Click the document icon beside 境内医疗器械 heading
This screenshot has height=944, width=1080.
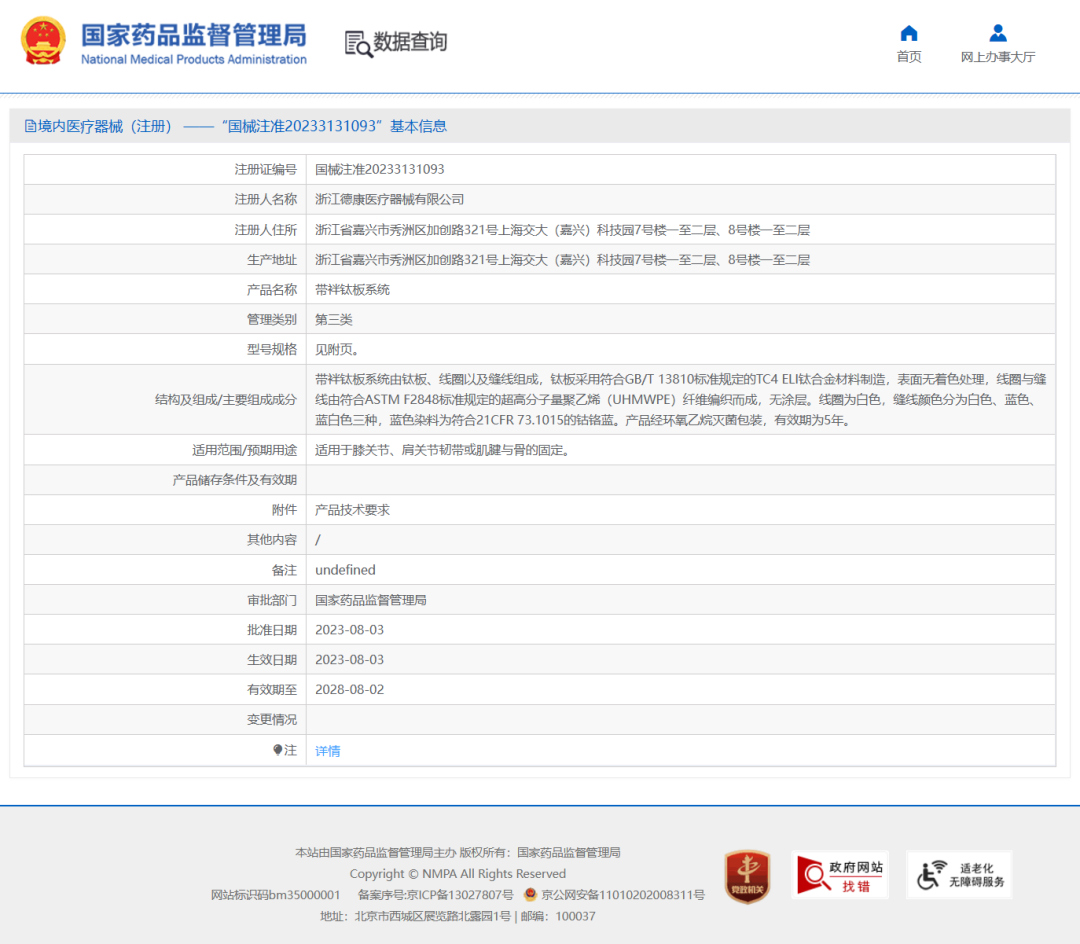point(30,126)
